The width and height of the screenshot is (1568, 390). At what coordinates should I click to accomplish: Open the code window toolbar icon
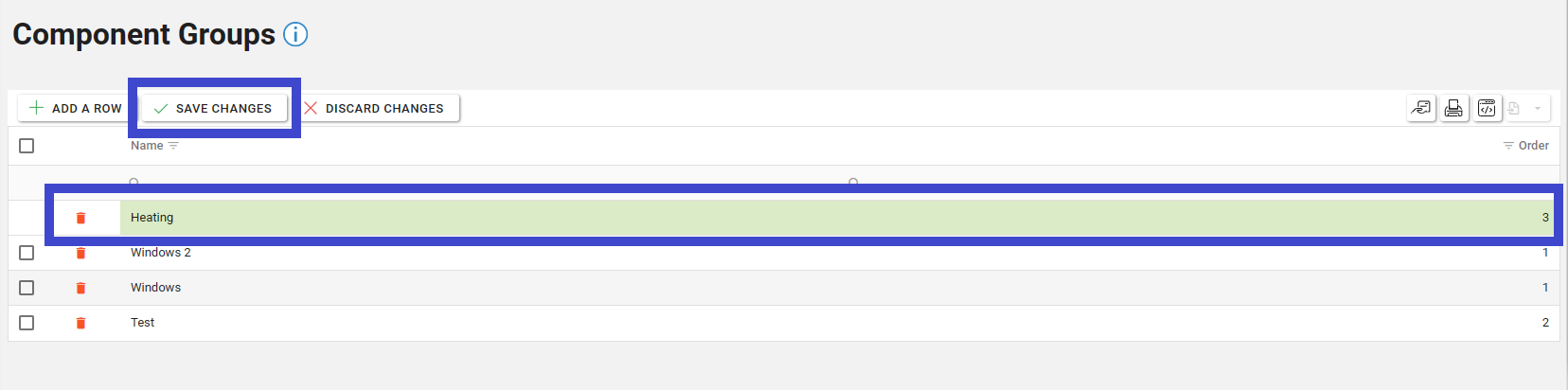coord(1487,108)
